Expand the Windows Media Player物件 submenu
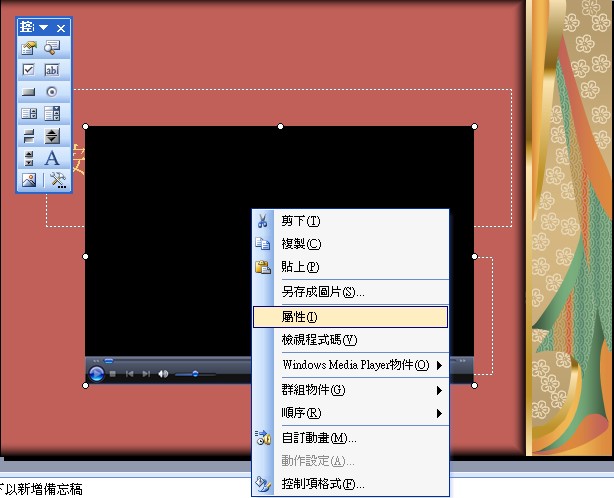 pyautogui.click(x=349, y=365)
